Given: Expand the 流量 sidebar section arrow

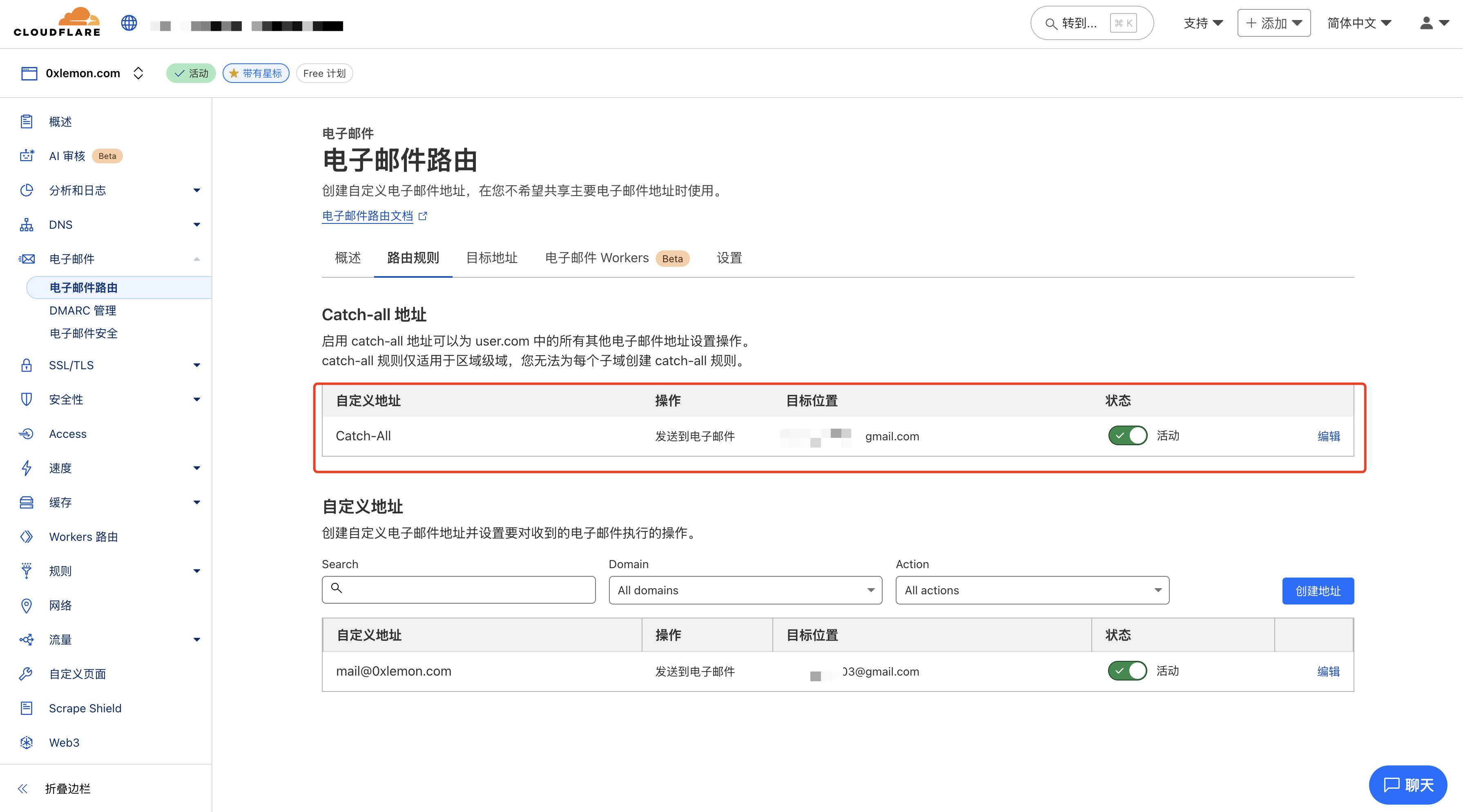Looking at the screenshot, I should pos(196,639).
